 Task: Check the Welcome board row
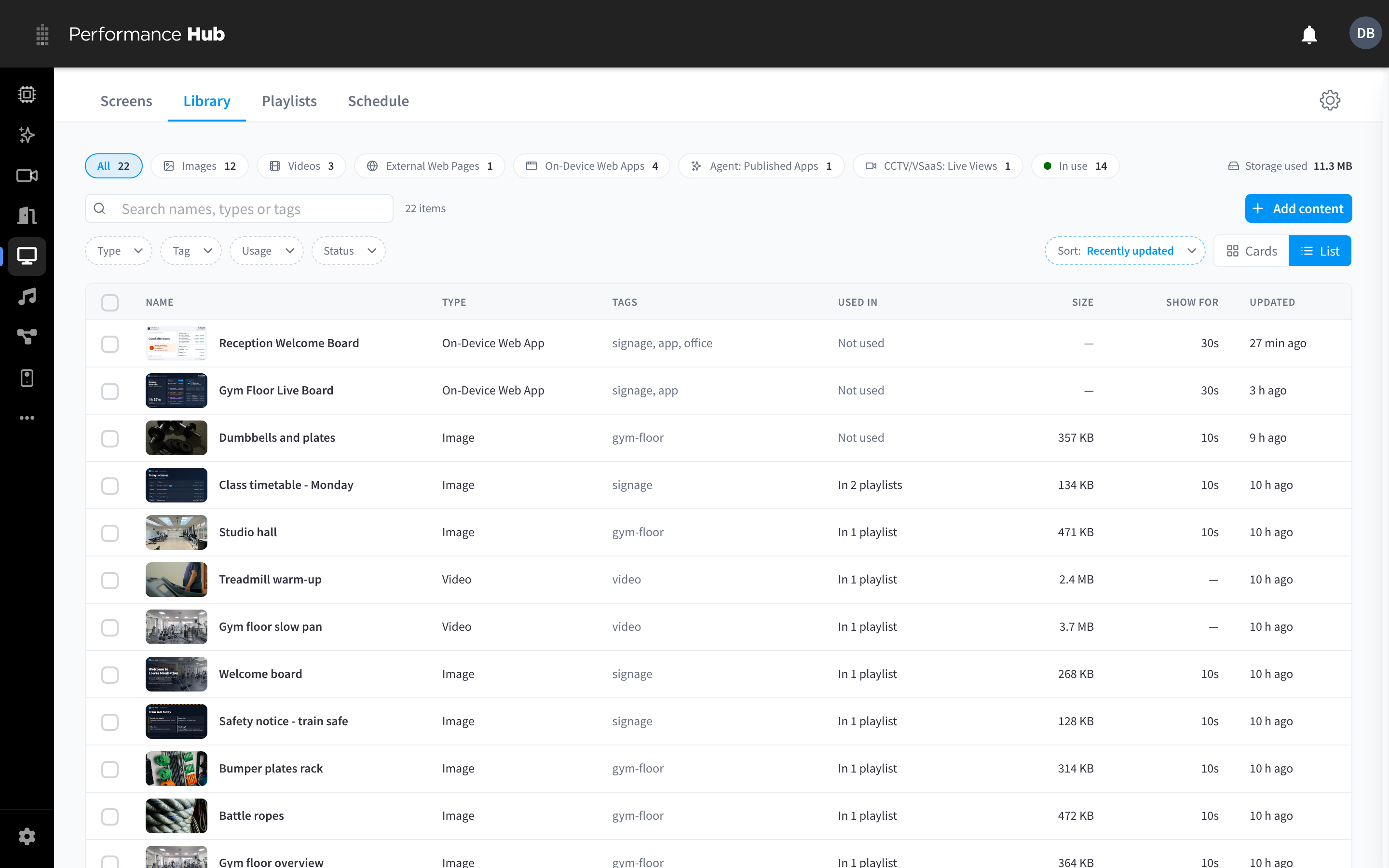click(109, 675)
